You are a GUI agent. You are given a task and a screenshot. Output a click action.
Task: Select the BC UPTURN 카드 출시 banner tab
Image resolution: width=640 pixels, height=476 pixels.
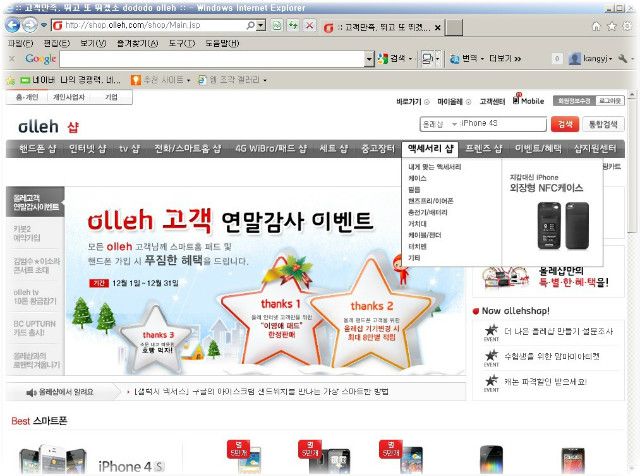[x=35, y=328]
